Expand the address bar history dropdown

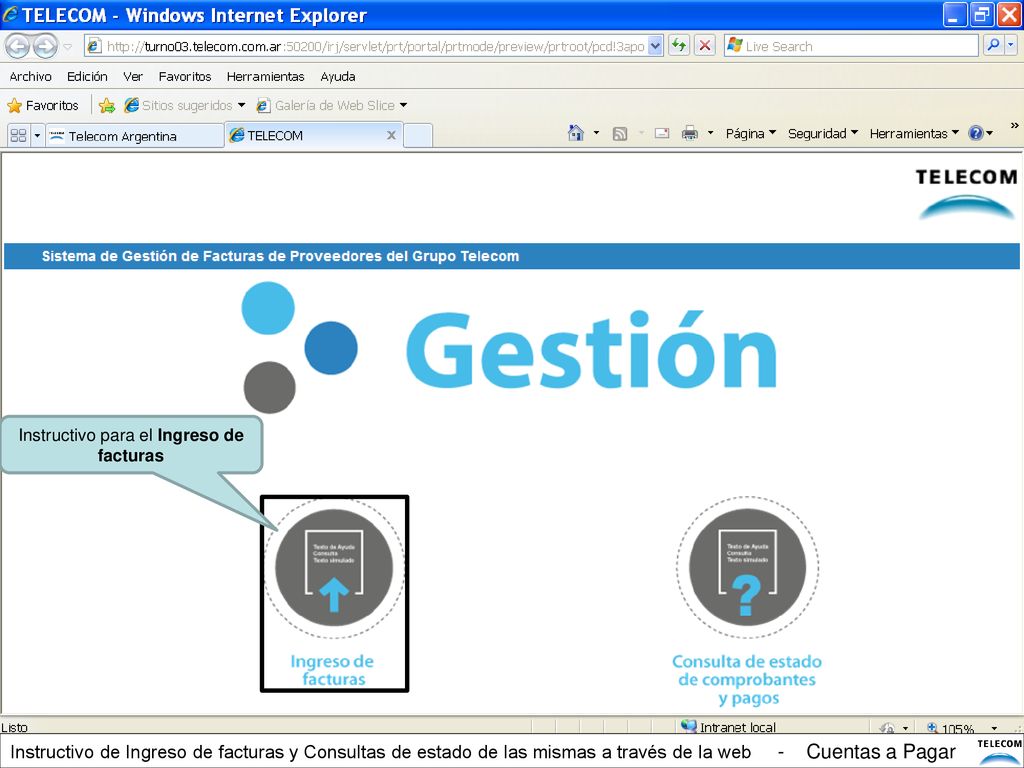pos(656,46)
